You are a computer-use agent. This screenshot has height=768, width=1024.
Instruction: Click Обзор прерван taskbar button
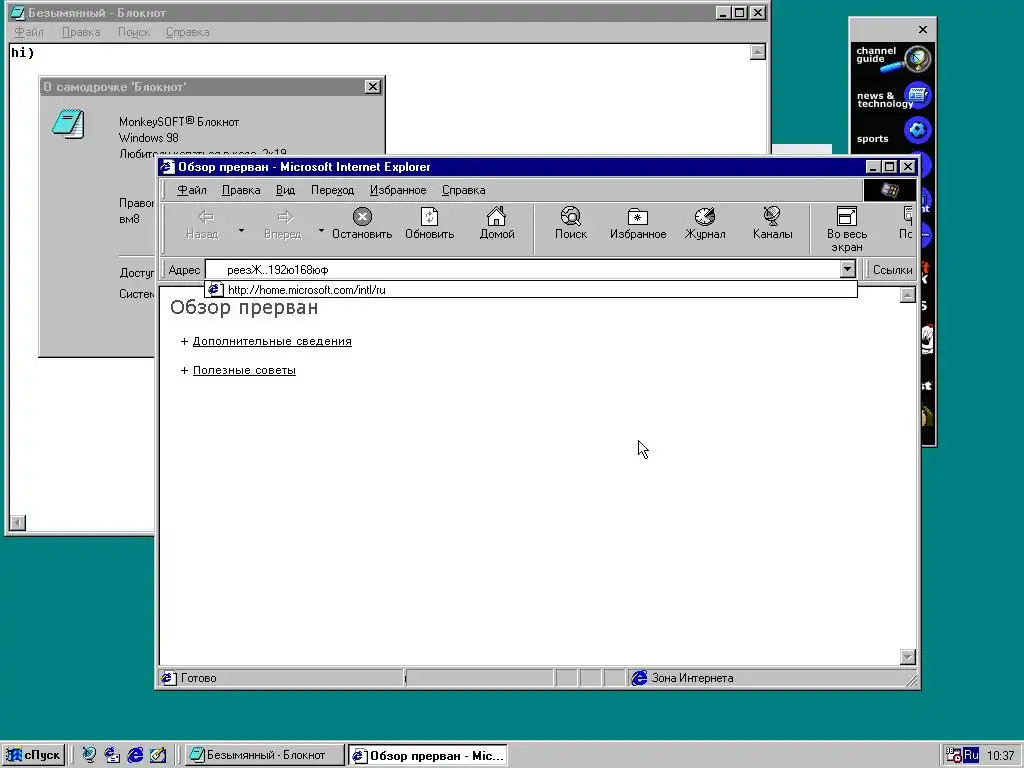pyautogui.click(x=428, y=755)
